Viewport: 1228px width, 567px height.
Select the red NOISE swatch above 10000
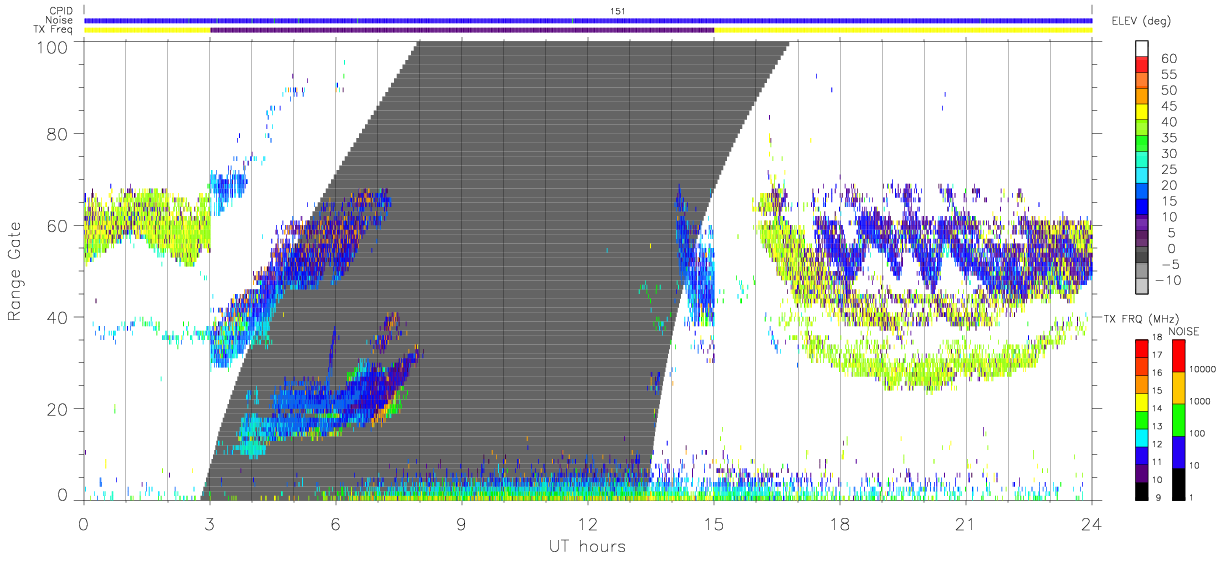tap(1178, 356)
